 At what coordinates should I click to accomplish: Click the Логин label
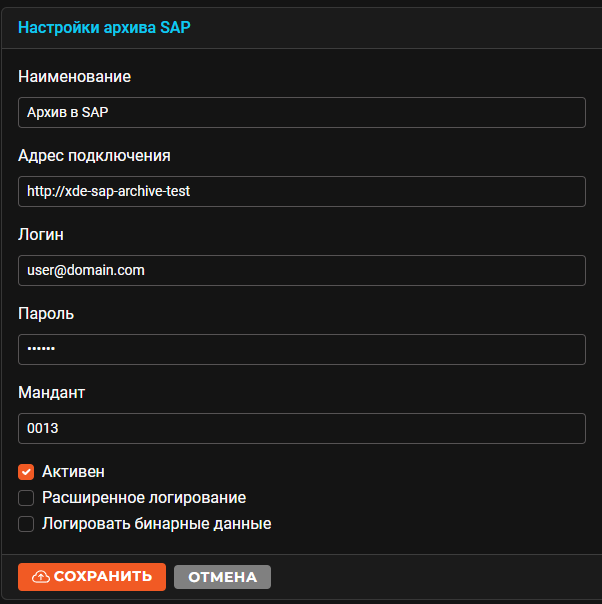click(41, 235)
